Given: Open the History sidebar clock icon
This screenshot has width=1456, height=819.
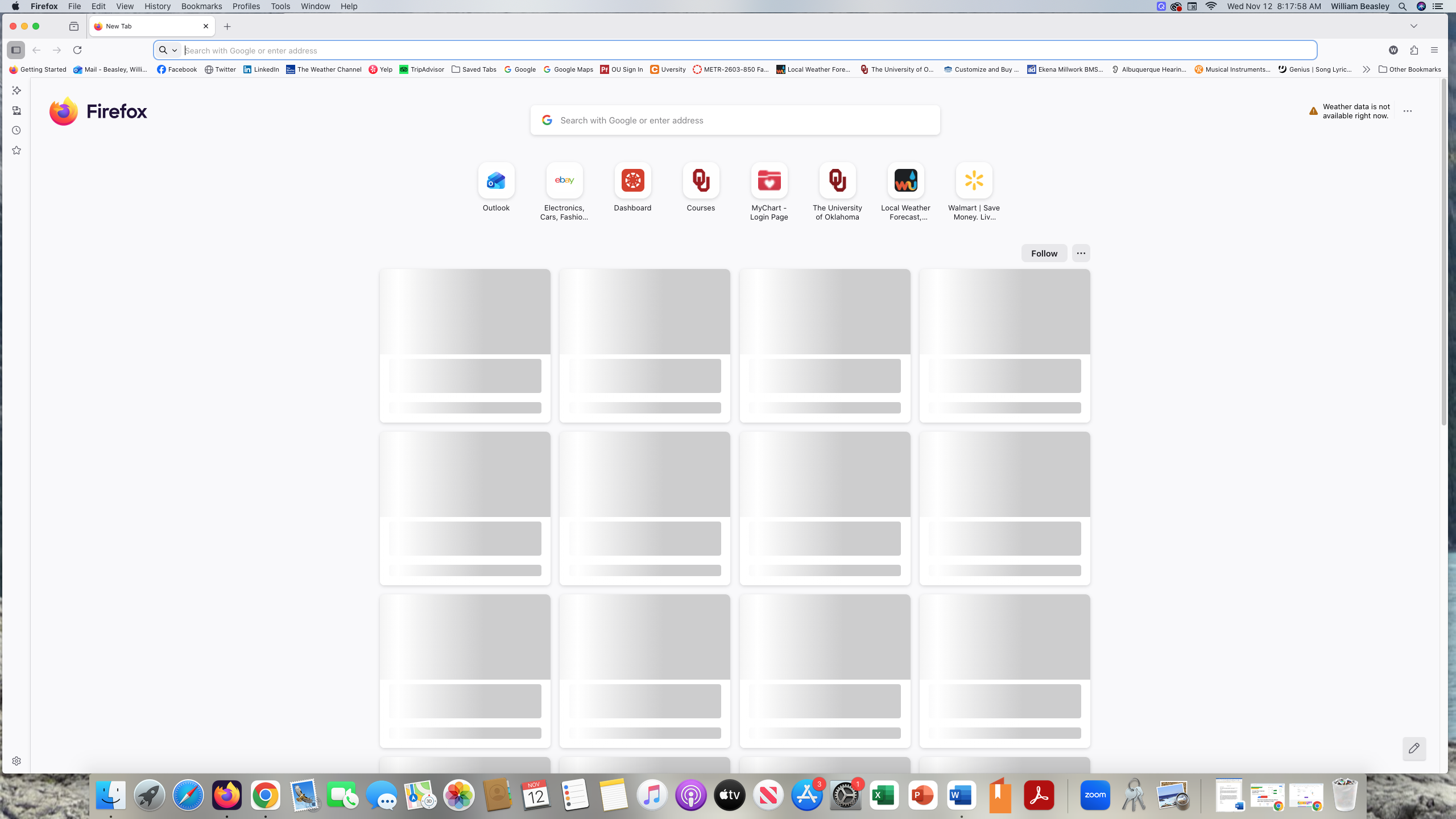Looking at the screenshot, I should pyautogui.click(x=16, y=130).
